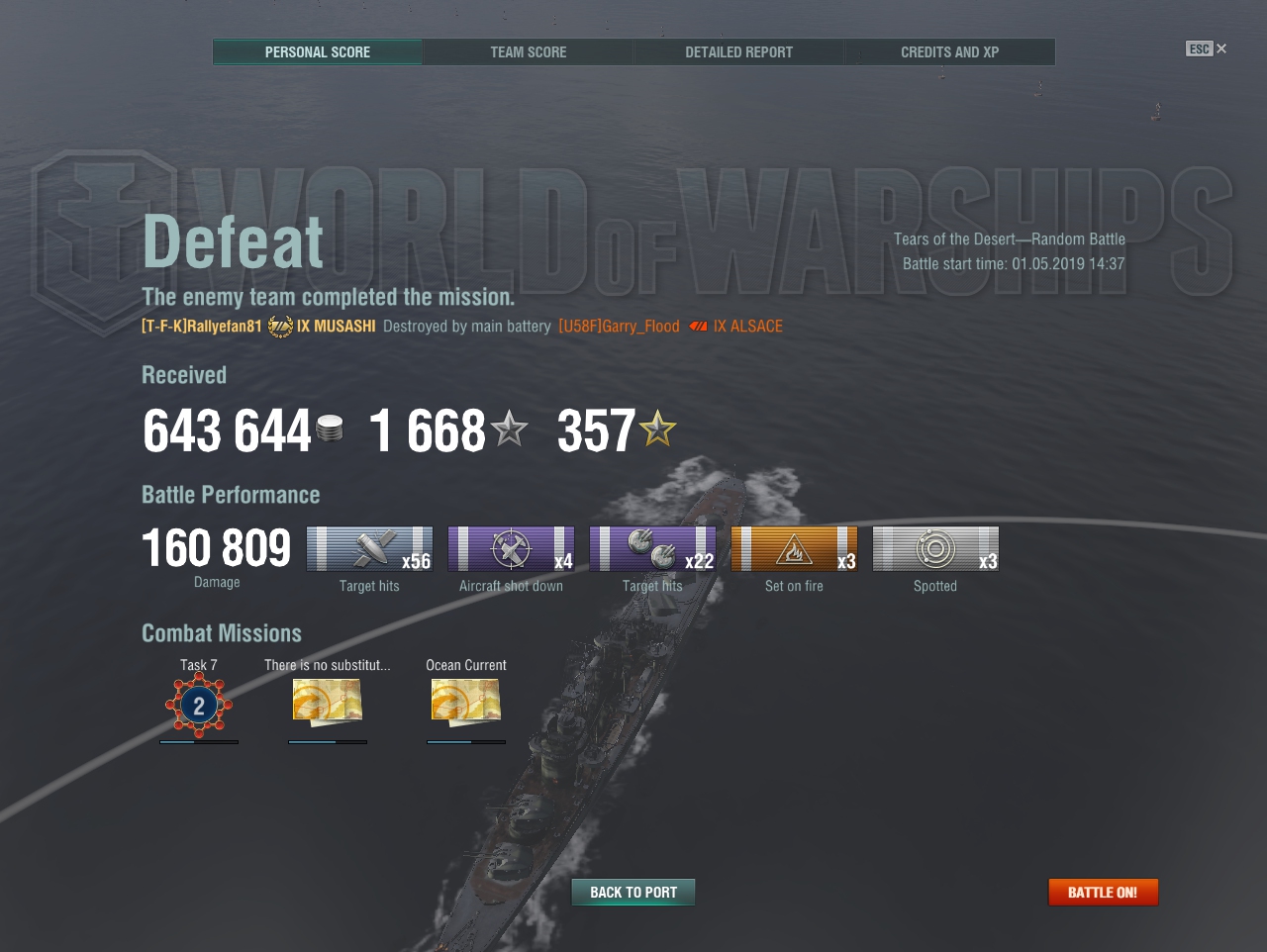1267x952 pixels.
Task: Click the Aircraft shot down ribbon
Action: 511,549
